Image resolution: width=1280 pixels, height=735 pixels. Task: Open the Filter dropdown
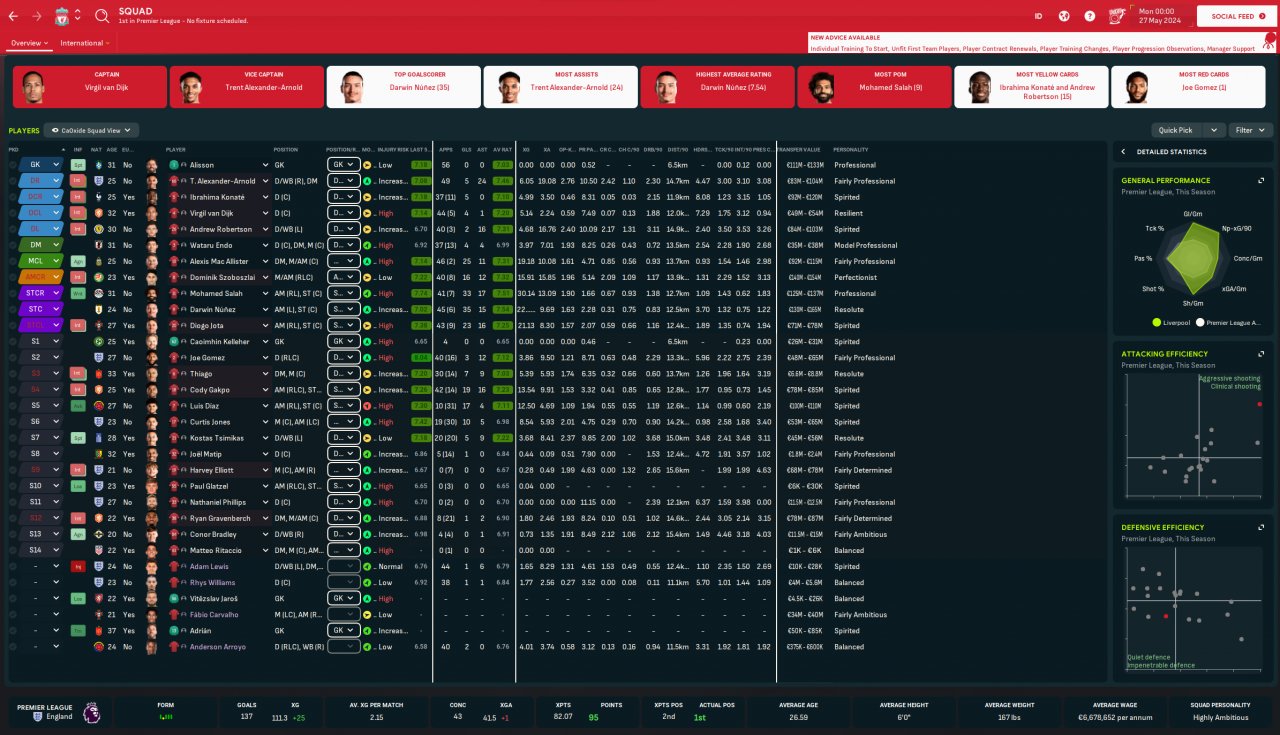tap(1251, 130)
